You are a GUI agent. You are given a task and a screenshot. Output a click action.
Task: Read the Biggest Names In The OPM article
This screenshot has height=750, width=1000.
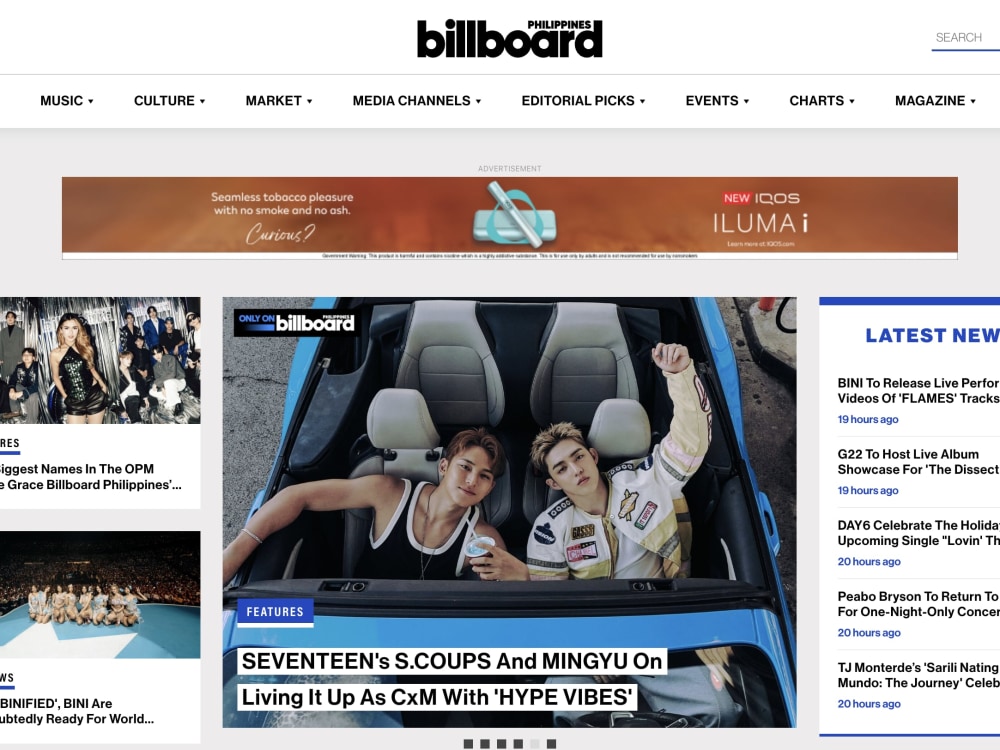[91, 477]
